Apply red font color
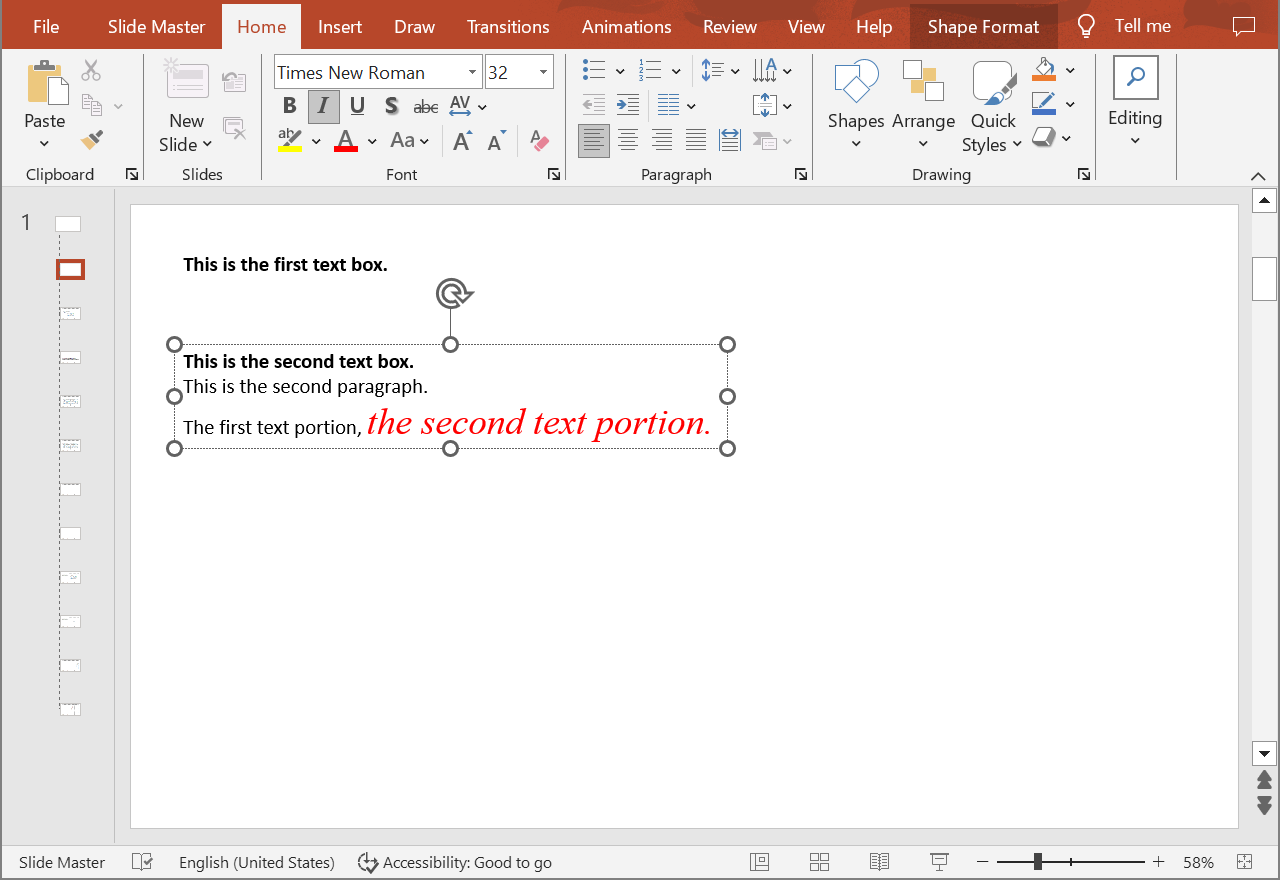1280x880 pixels. coord(346,141)
